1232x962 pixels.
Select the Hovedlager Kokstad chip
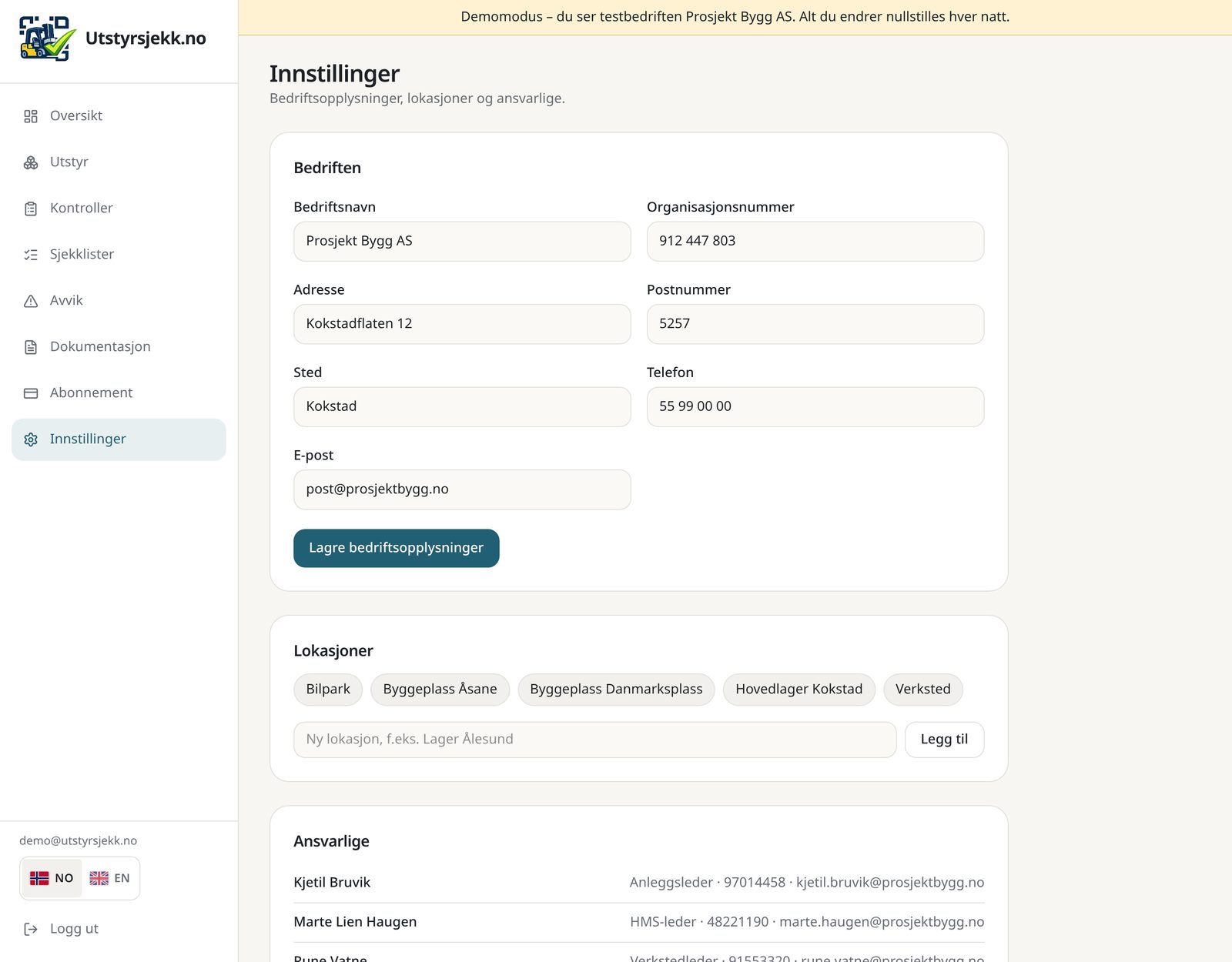tap(799, 690)
